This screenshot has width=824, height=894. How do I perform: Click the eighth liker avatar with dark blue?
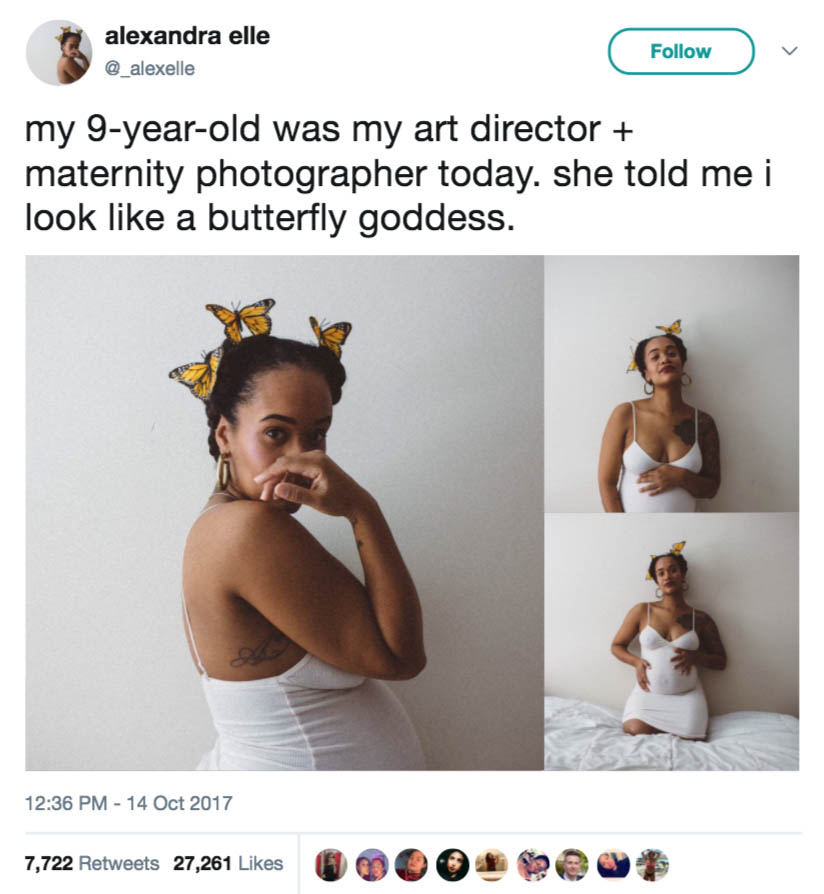[x=612, y=864]
